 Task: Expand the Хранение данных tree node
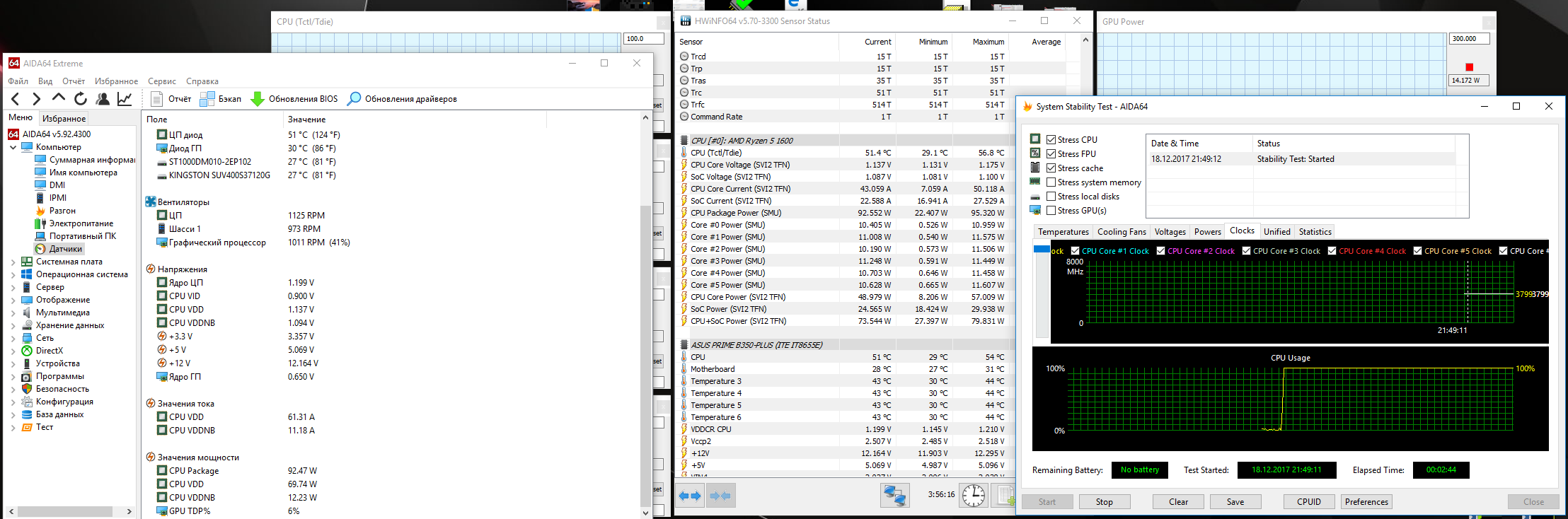coord(13,325)
